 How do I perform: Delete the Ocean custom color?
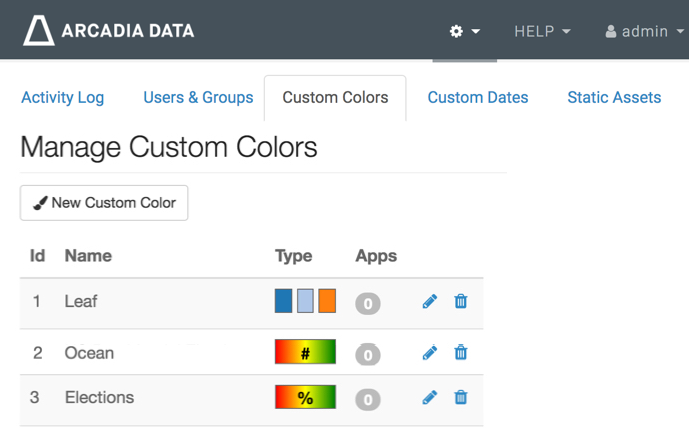coord(461,352)
